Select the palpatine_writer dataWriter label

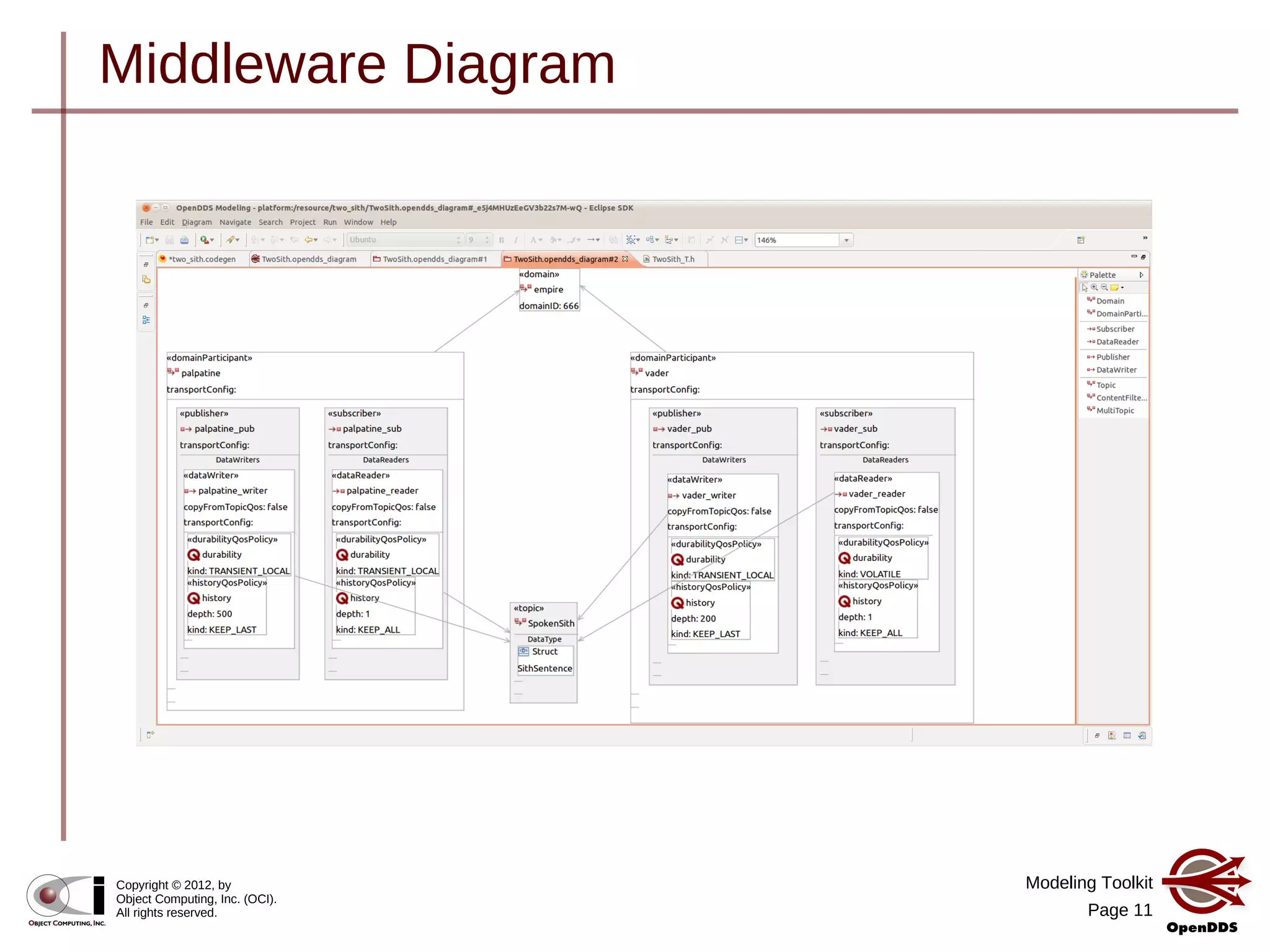pos(233,491)
